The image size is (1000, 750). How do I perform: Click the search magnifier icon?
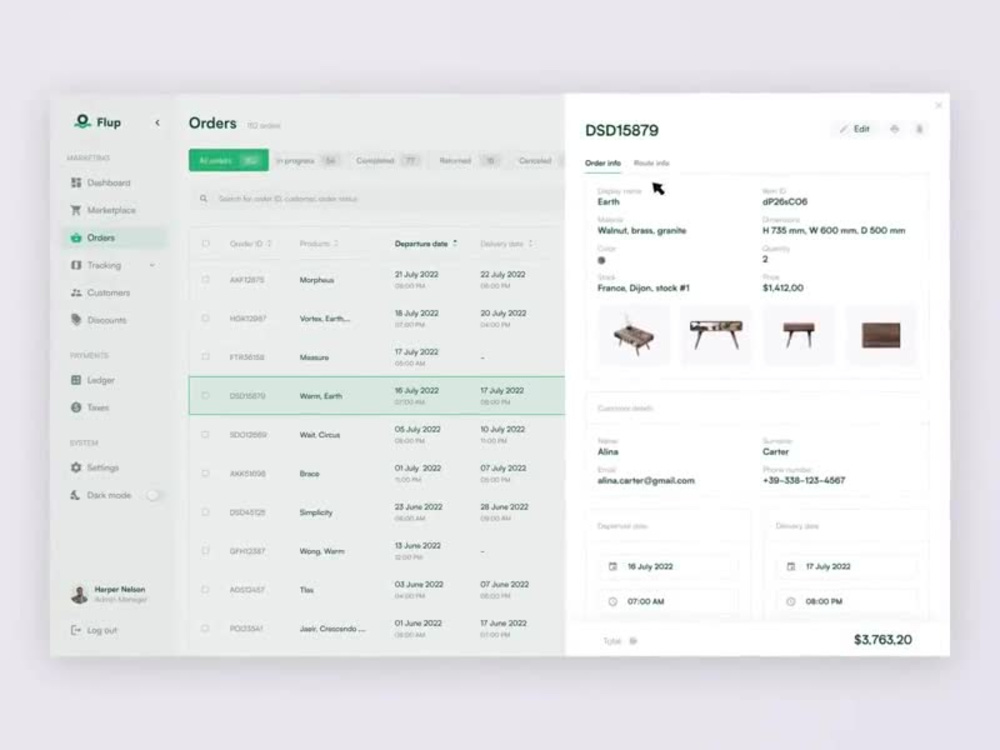[x=203, y=199]
